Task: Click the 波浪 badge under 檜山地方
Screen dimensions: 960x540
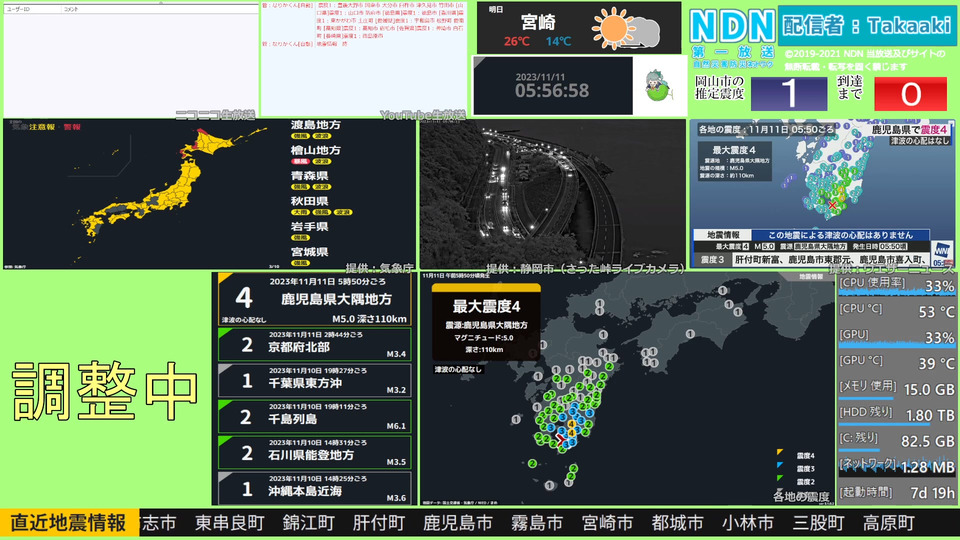Action: pos(321,162)
